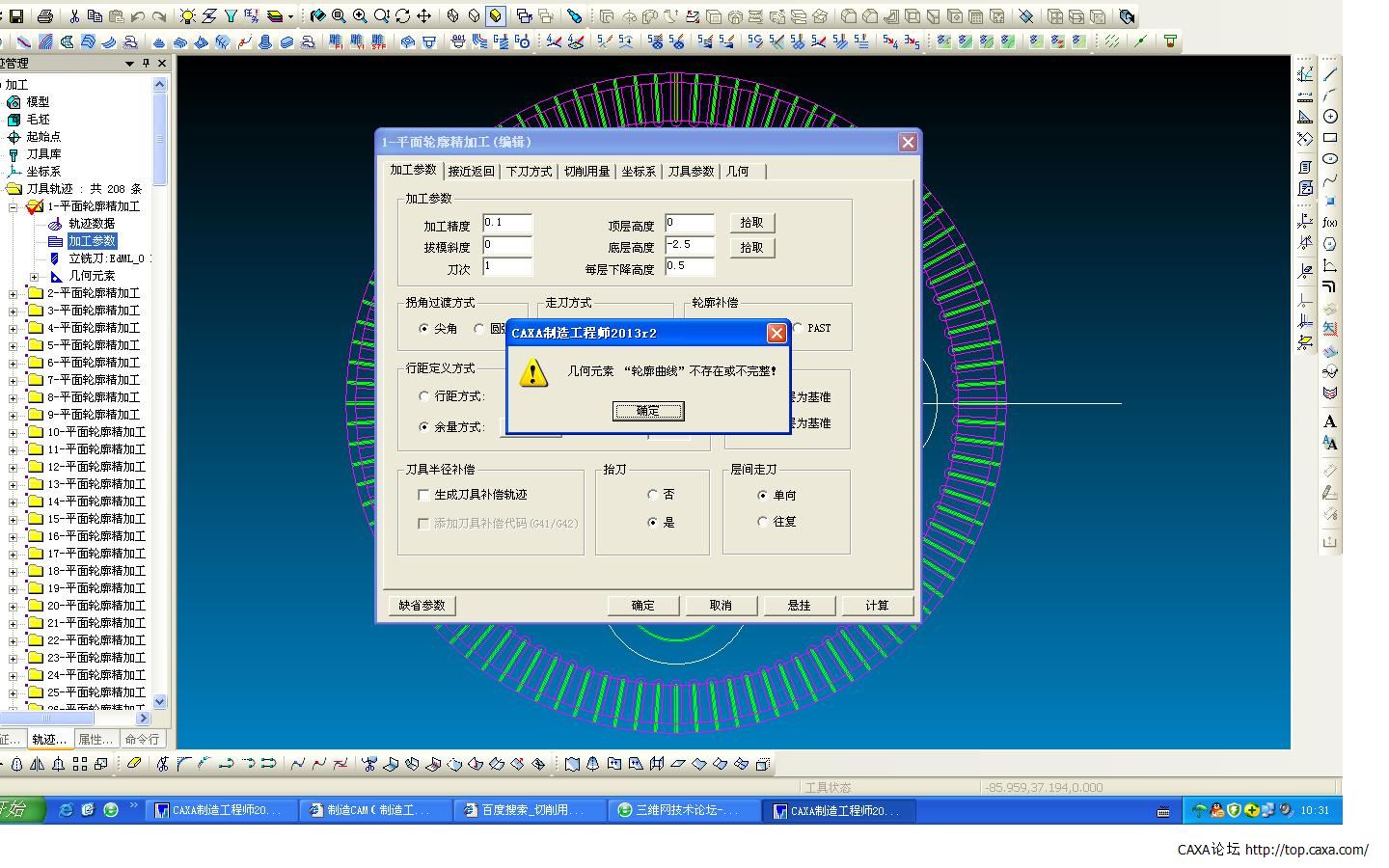Screen dimensions: 1389x868
Task: Select the shaded display cube icon
Action: click(495, 16)
